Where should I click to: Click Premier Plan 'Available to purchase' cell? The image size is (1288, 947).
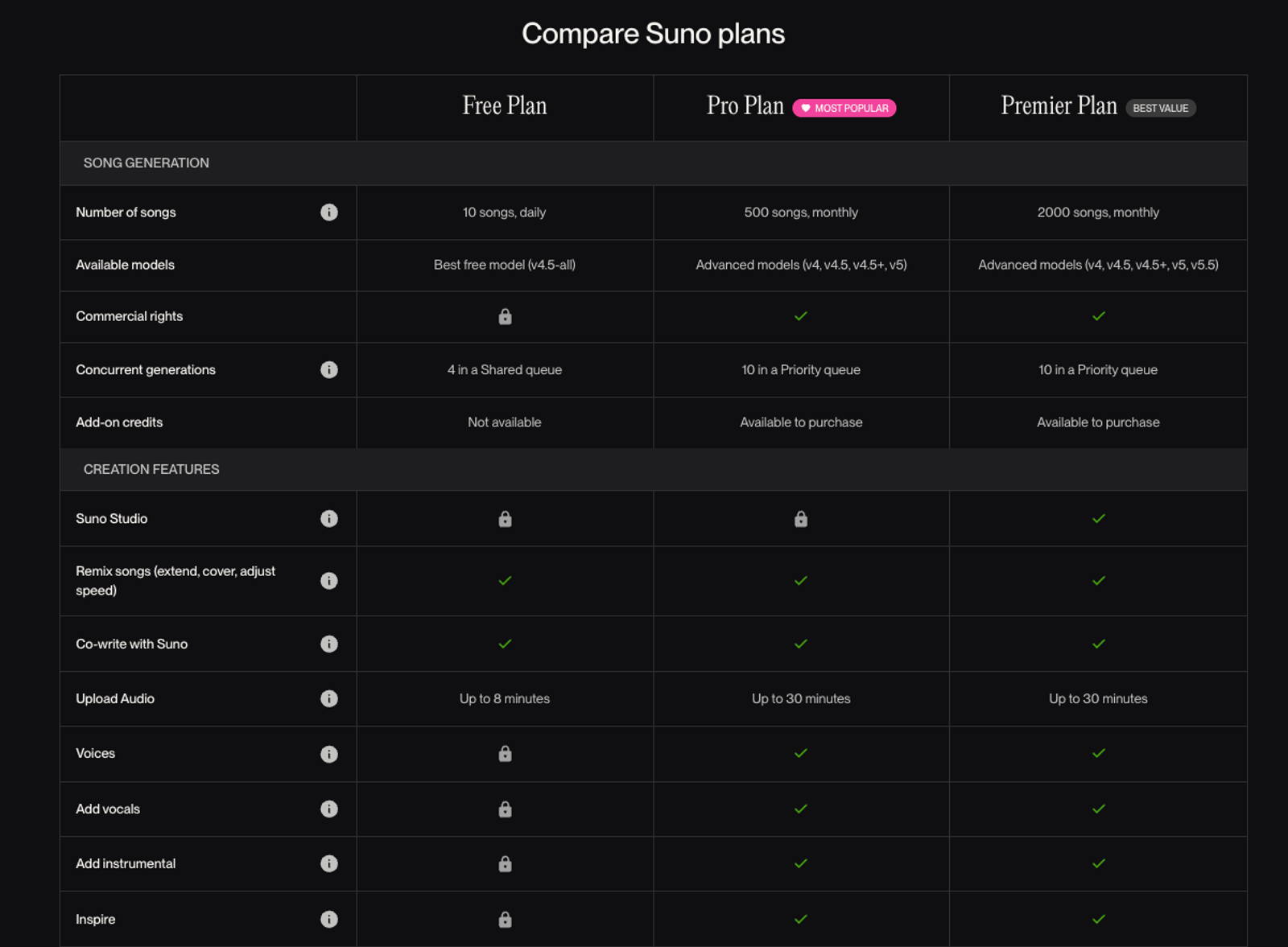[1098, 422]
